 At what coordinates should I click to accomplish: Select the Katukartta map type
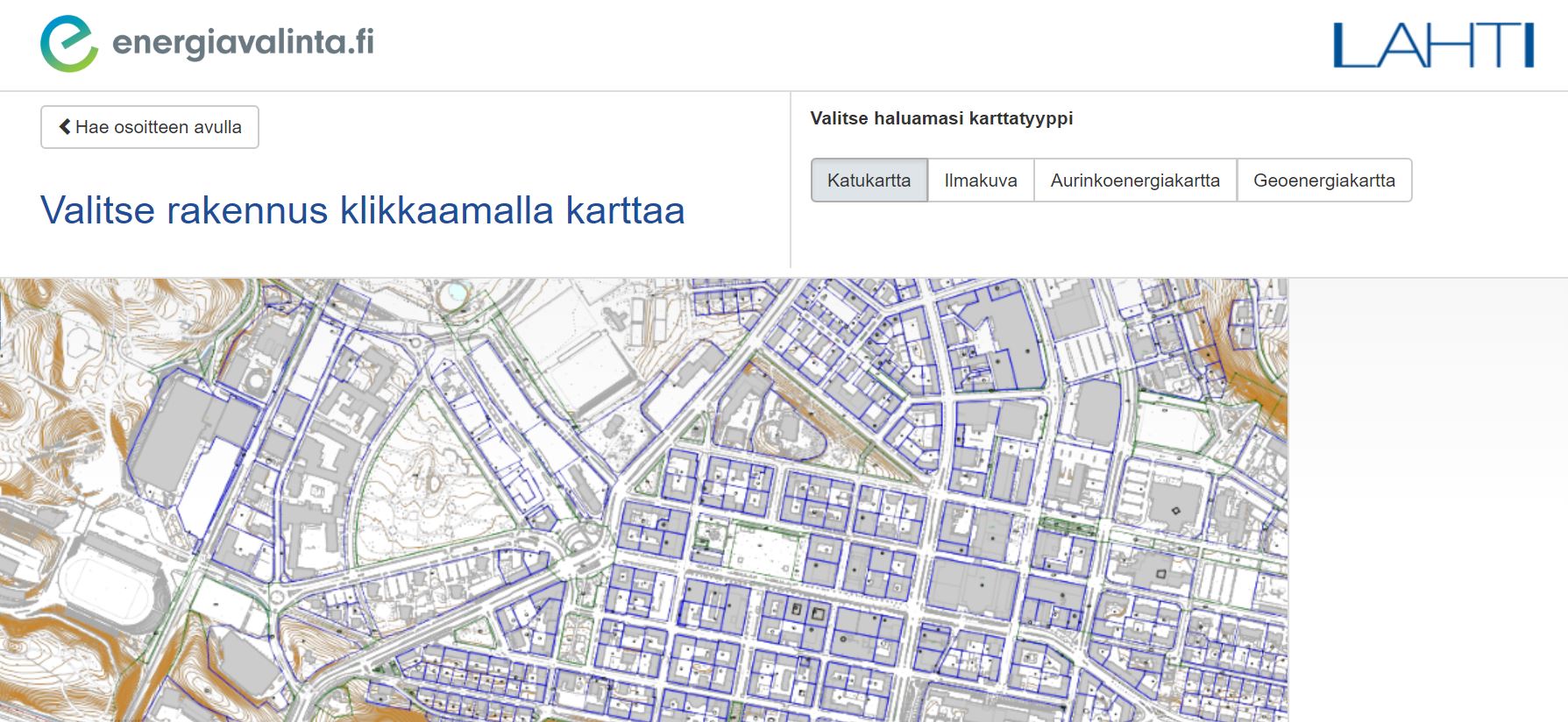pyautogui.click(x=869, y=180)
